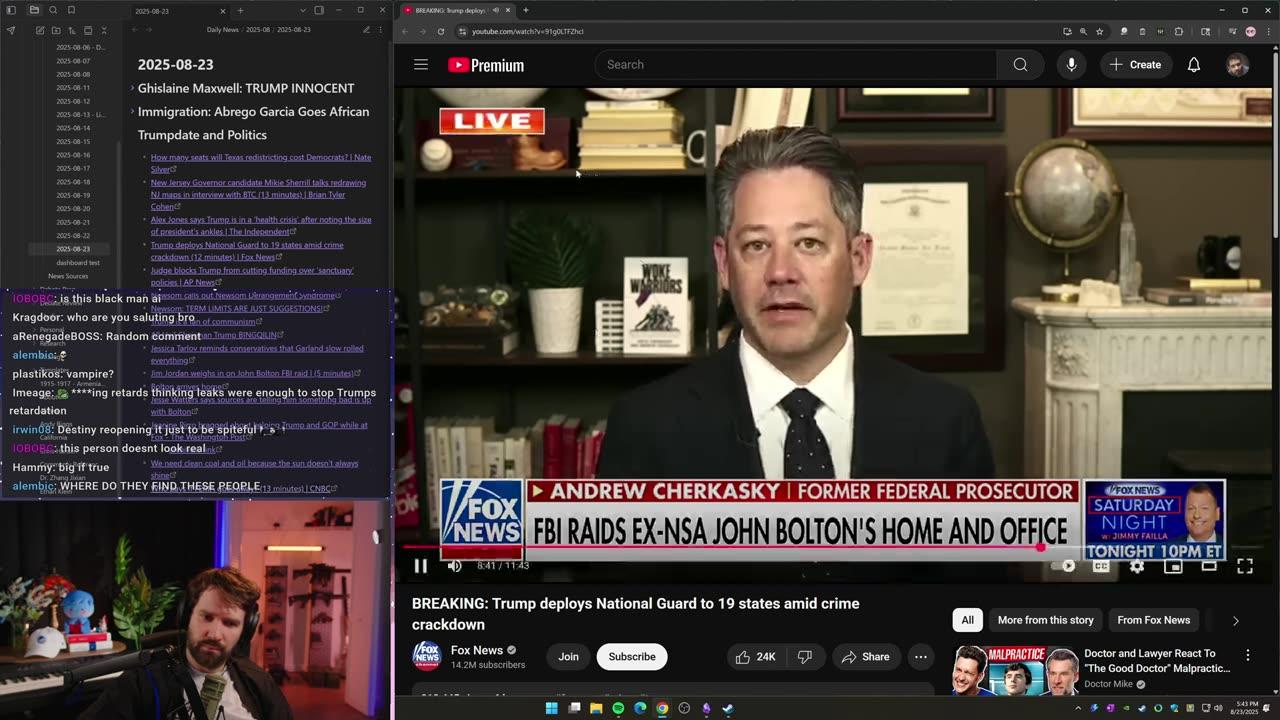Open video settings gear
1280x720 pixels.
coord(1137,566)
